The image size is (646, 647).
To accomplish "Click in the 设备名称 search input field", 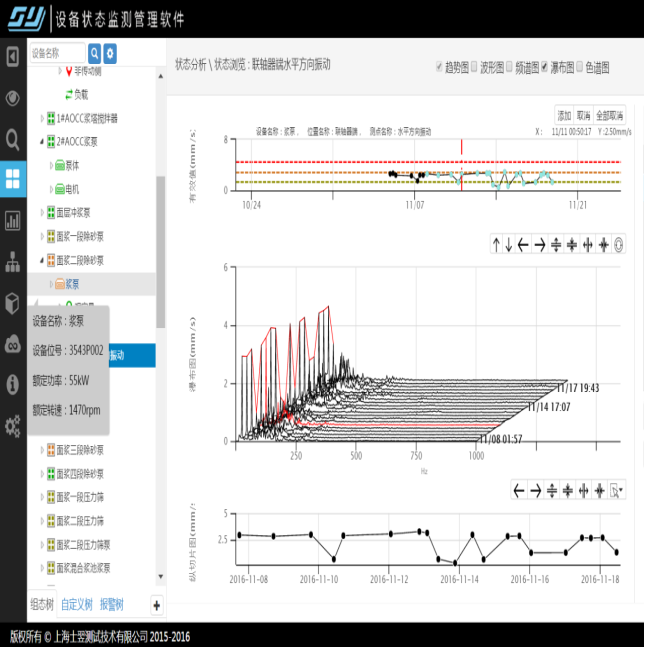I will pyautogui.click(x=57, y=53).
